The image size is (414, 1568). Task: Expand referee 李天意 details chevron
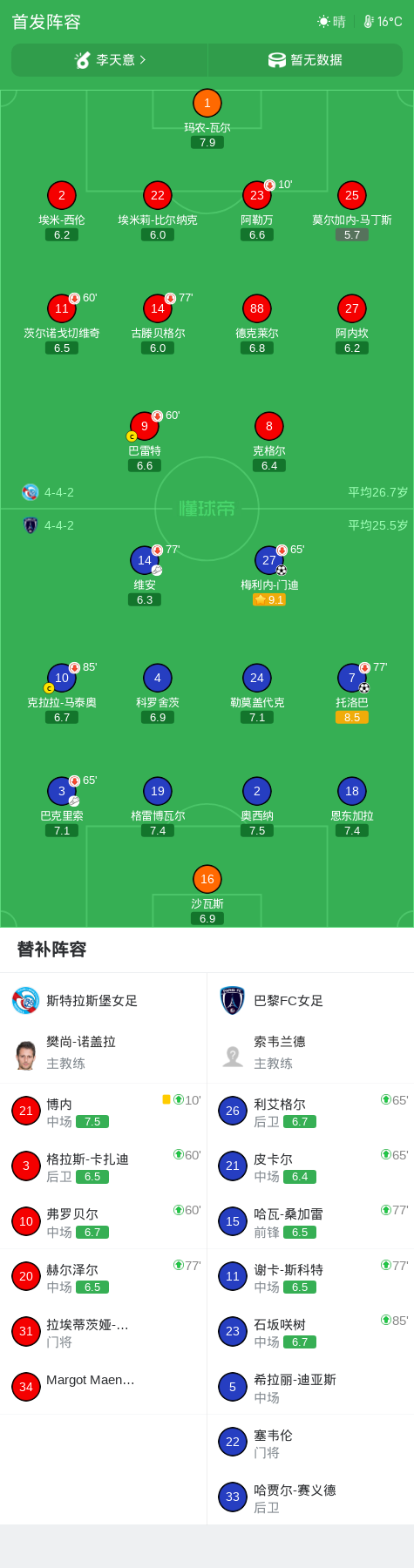[143, 59]
